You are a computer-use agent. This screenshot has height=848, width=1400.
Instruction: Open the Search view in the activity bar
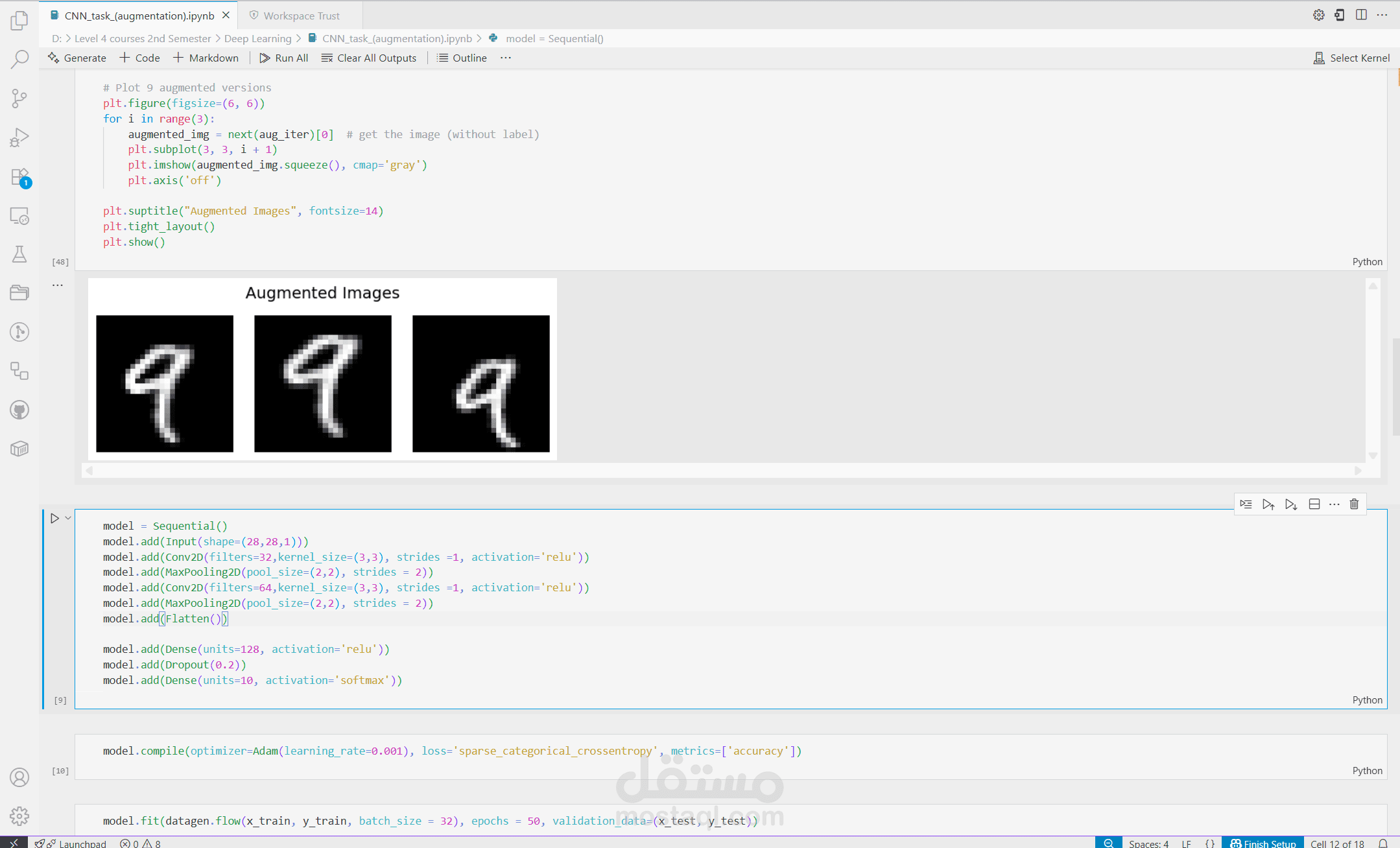(x=19, y=58)
